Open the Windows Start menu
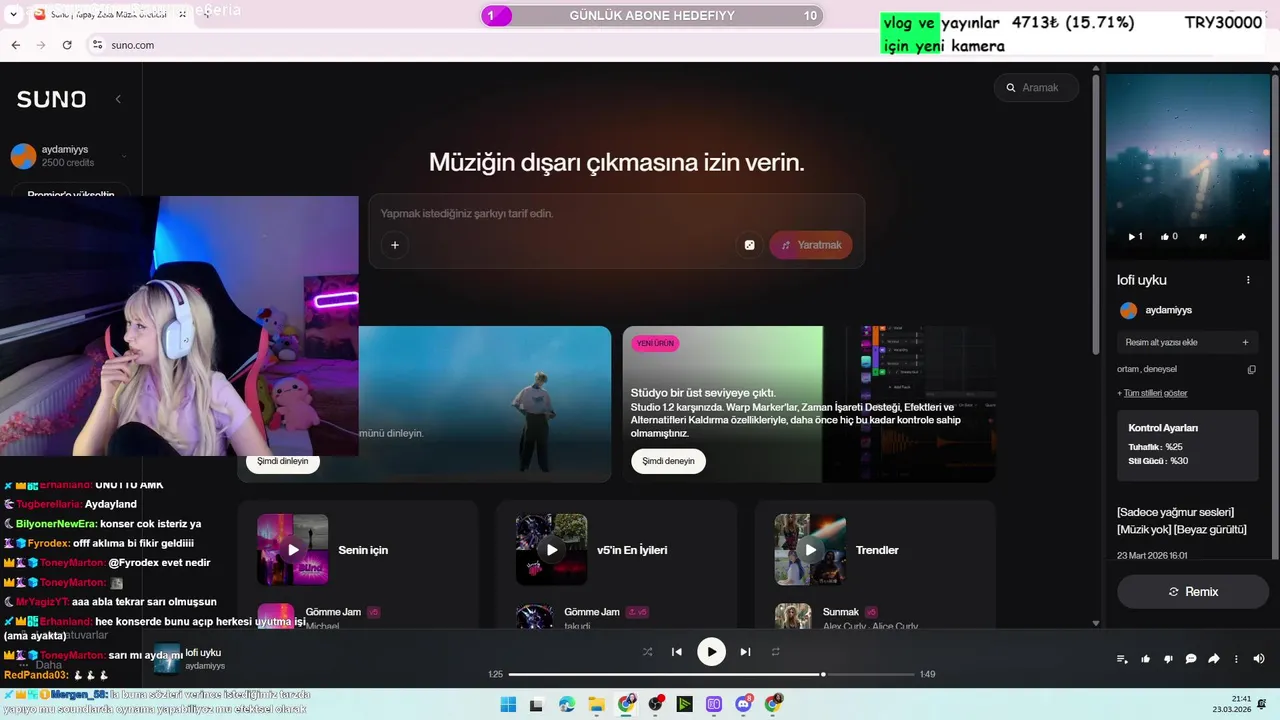 point(508,704)
